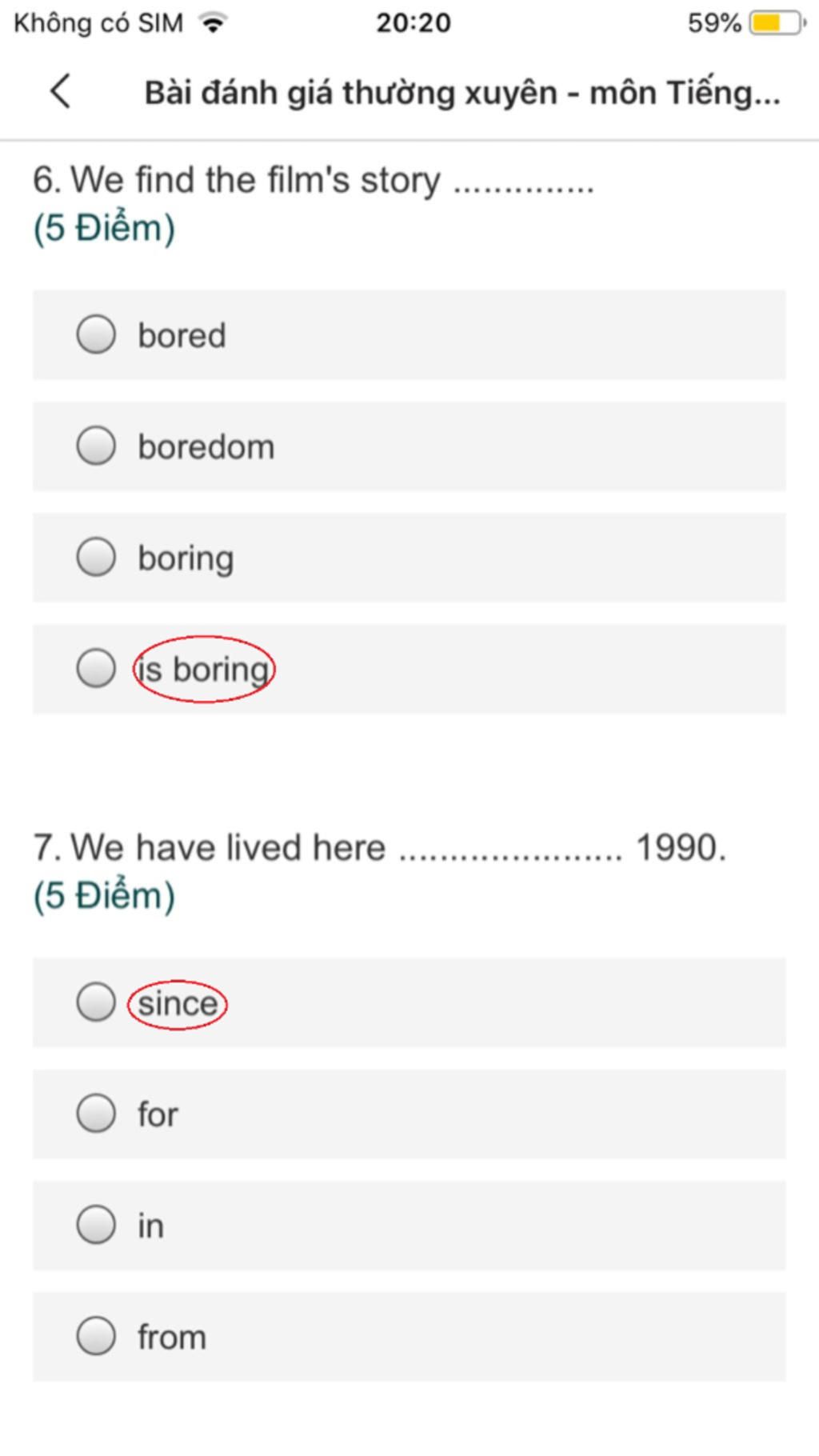Select the "bored" radio button
This screenshot has height=1456, width=819.
tap(96, 334)
